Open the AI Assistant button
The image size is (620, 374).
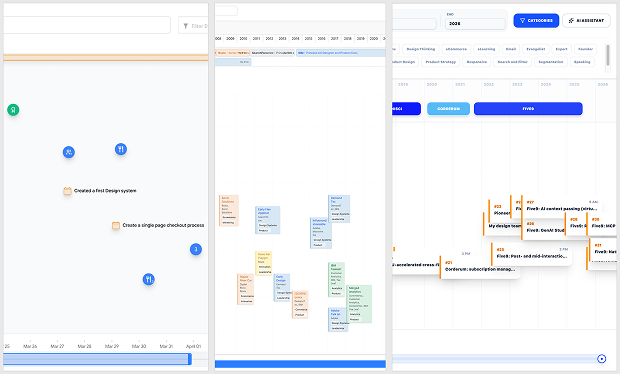click(586, 21)
